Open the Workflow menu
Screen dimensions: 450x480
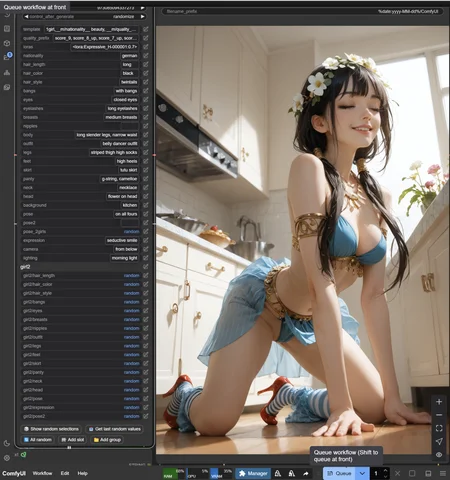click(x=42, y=473)
